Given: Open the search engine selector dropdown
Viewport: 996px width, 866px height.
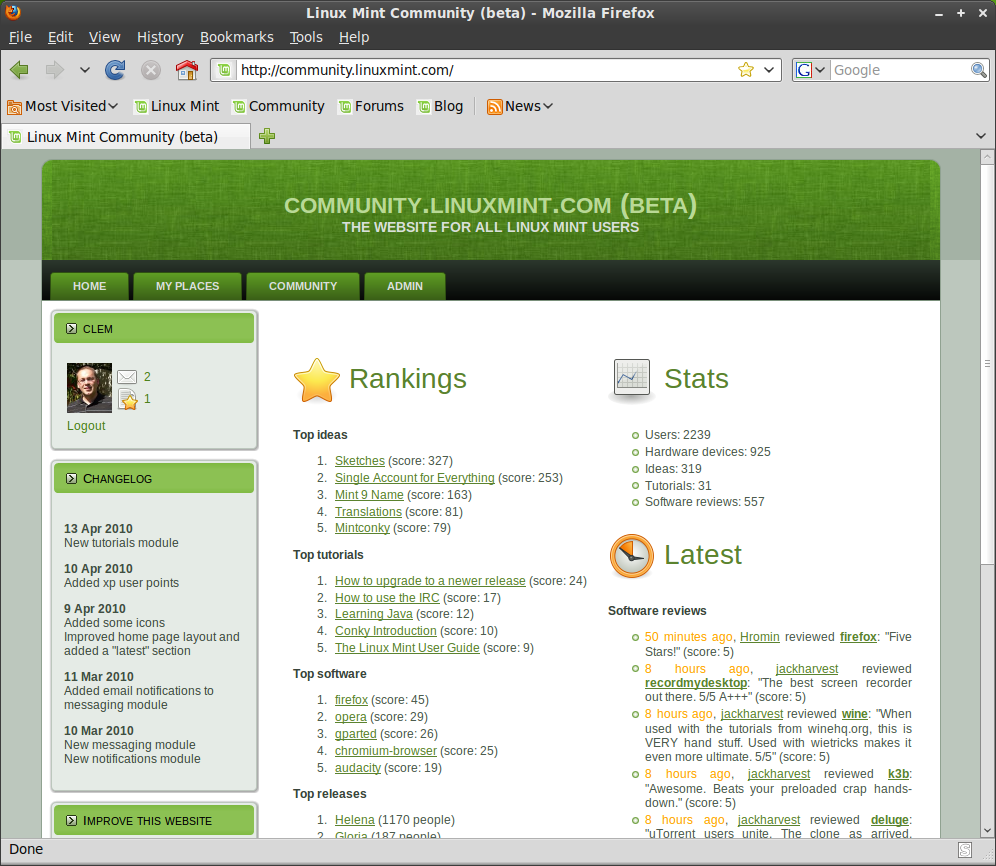Looking at the screenshot, I should pyautogui.click(x=811, y=70).
